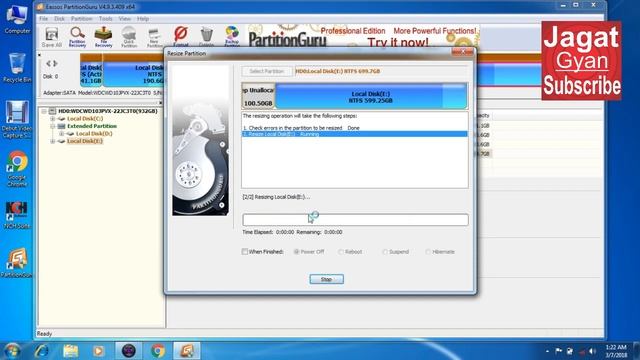Image resolution: width=640 pixels, height=360 pixels.
Task: Open the Debut Video Capture desktop shortcut
Action: (x=17, y=119)
